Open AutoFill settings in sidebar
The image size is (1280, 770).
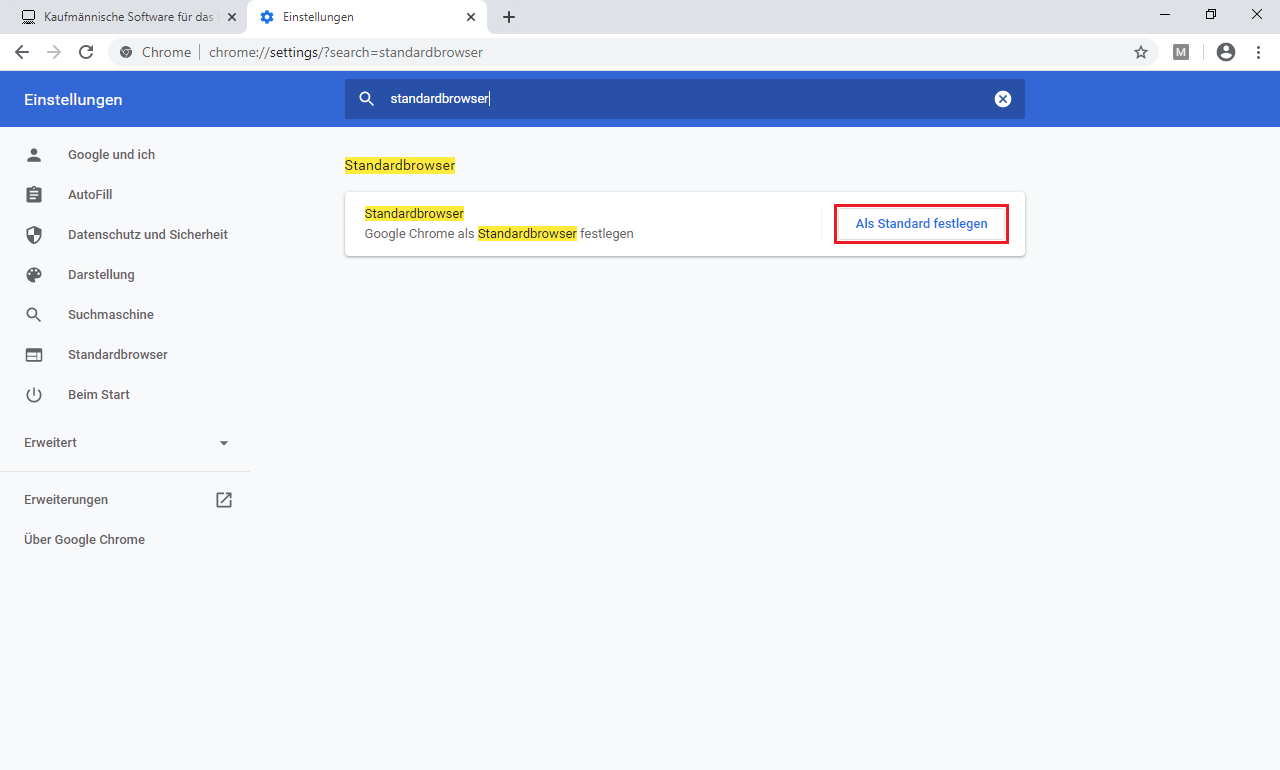click(90, 195)
